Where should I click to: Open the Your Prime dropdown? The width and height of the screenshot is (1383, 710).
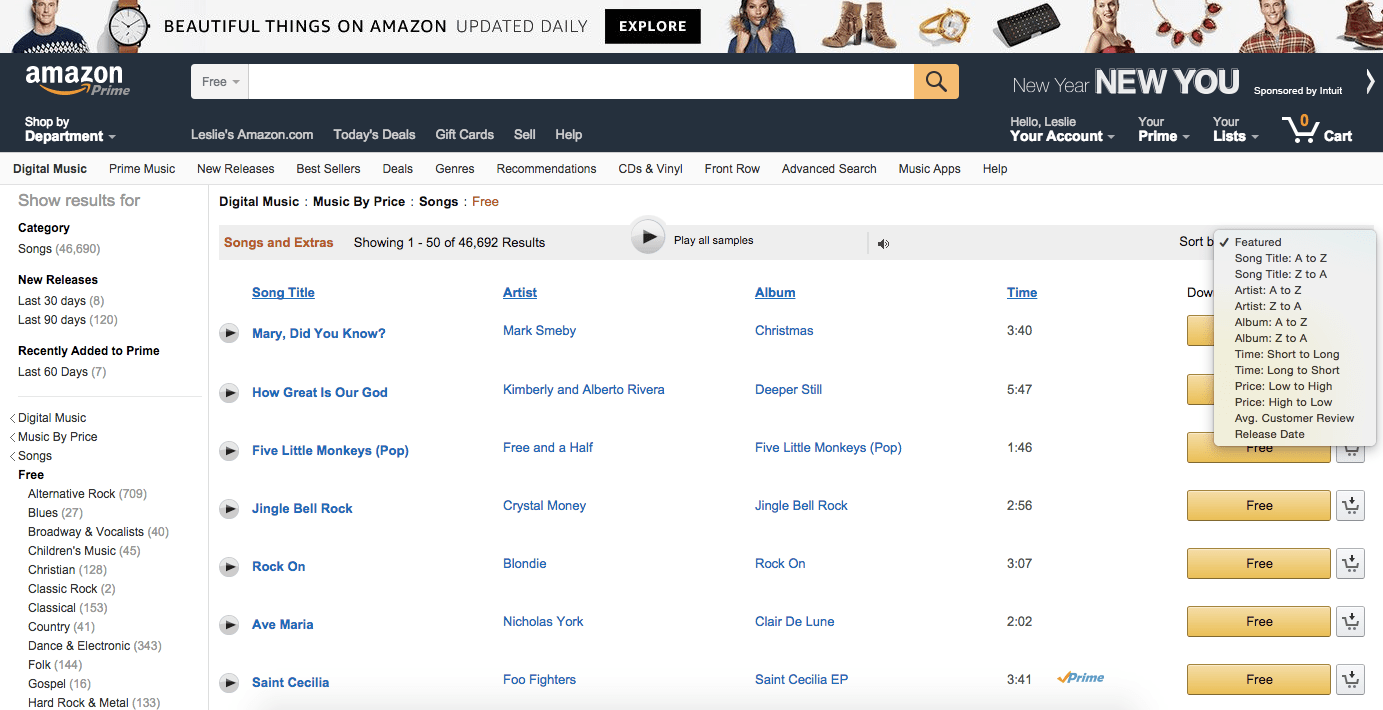point(1163,129)
